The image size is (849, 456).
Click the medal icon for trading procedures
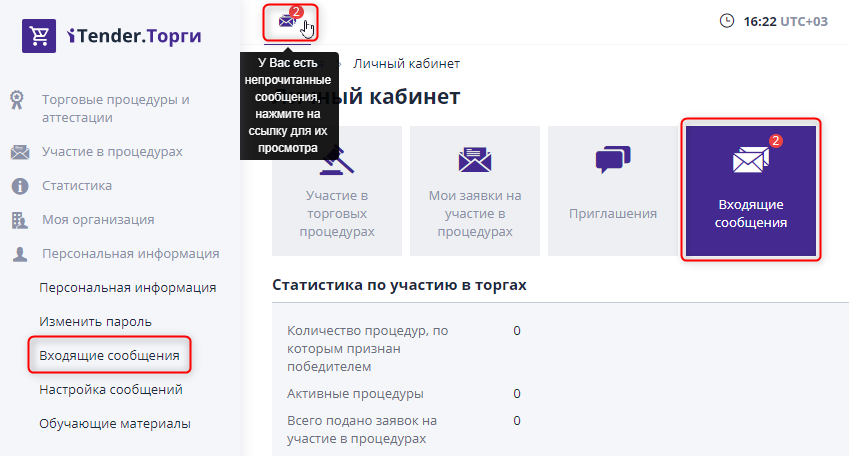coord(18,100)
